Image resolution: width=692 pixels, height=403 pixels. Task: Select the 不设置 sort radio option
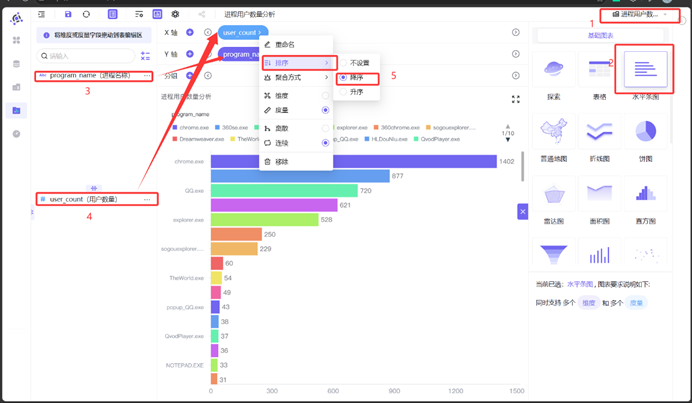343,63
